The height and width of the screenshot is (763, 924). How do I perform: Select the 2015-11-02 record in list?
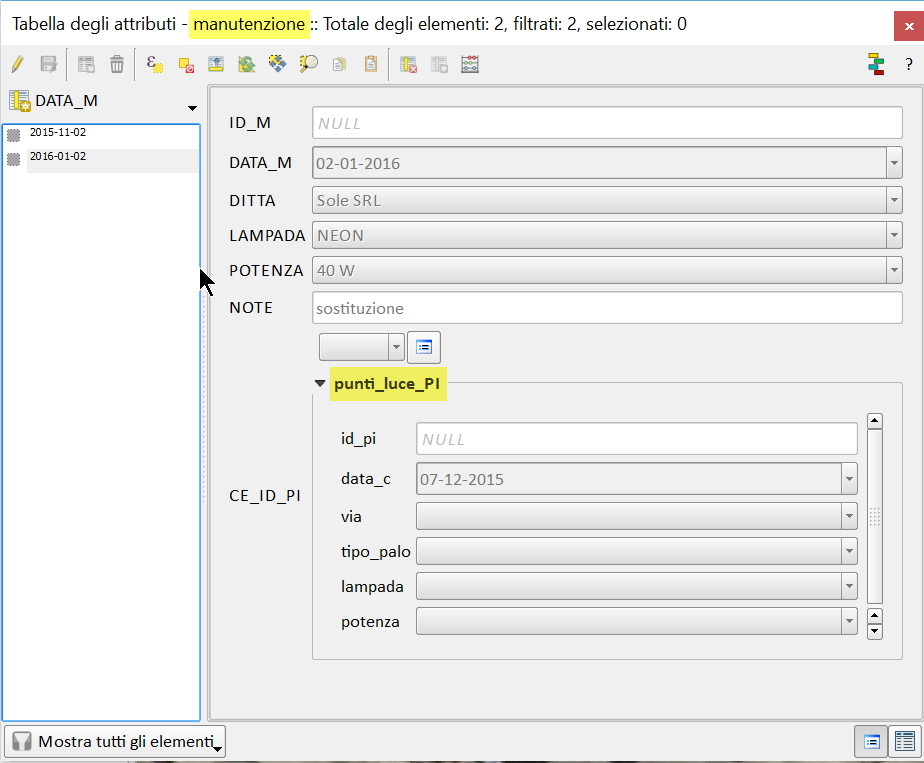point(58,133)
